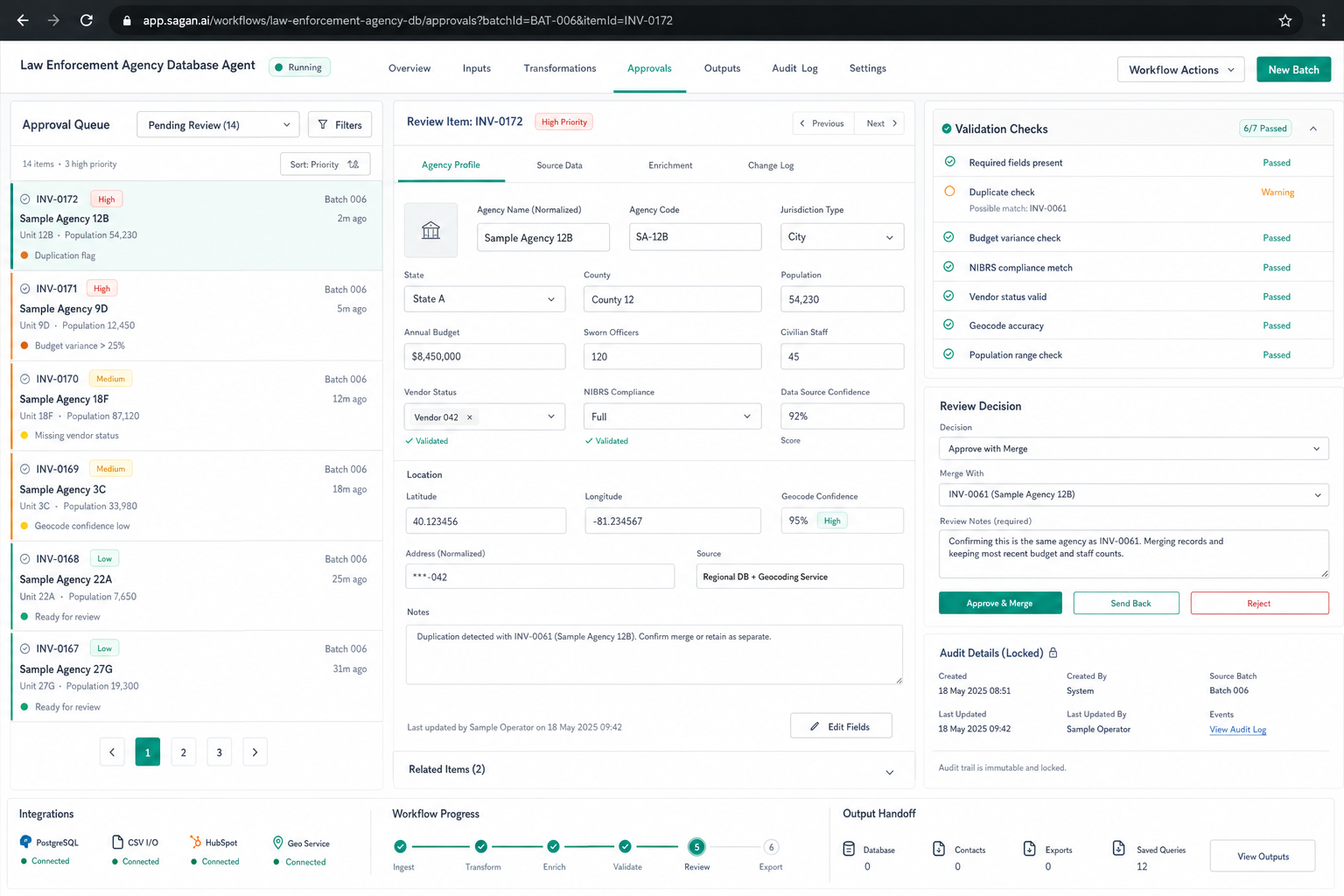The height and width of the screenshot is (896, 1344).
Task: Click the Geocode accuracy check icon
Action: pyautogui.click(x=949, y=325)
